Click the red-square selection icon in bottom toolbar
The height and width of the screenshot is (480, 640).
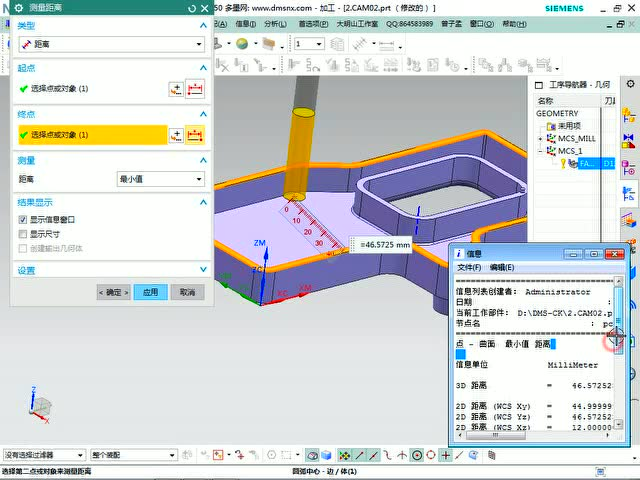pyautogui.click(x=218, y=455)
